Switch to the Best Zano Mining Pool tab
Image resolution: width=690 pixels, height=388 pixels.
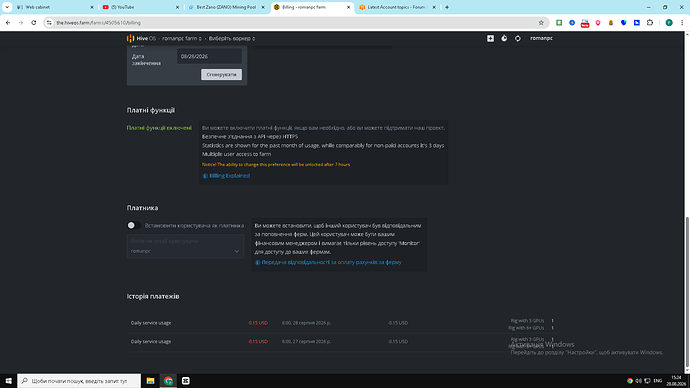click(226, 7)
